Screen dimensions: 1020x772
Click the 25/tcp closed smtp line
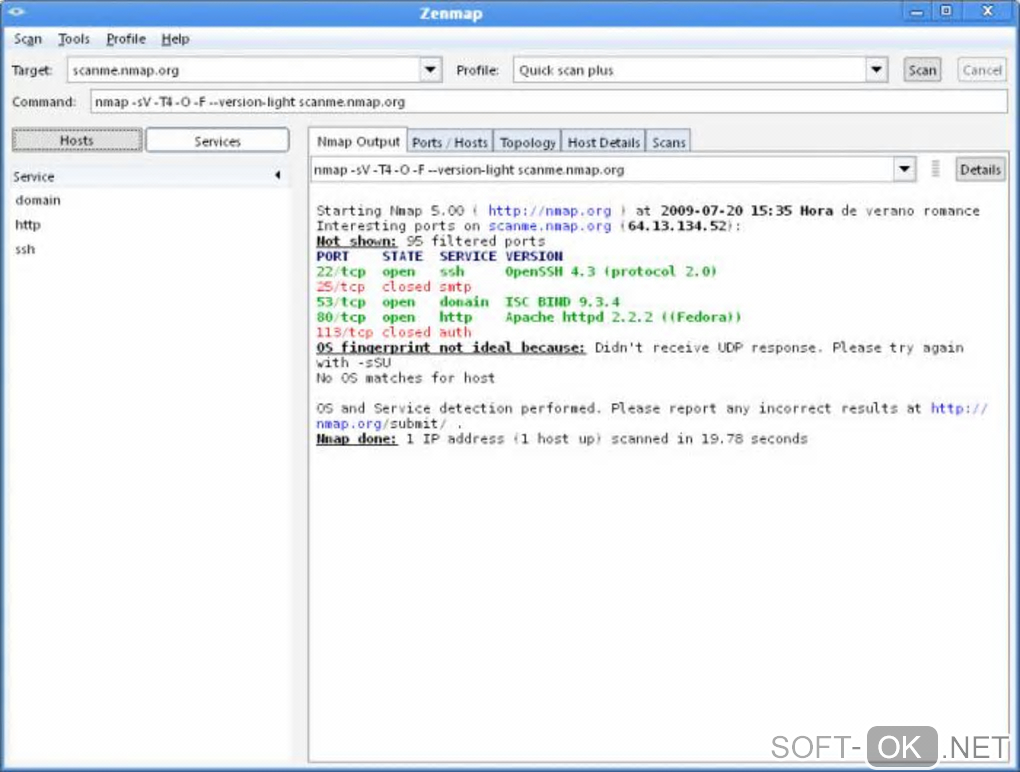(x=394, y=287)
